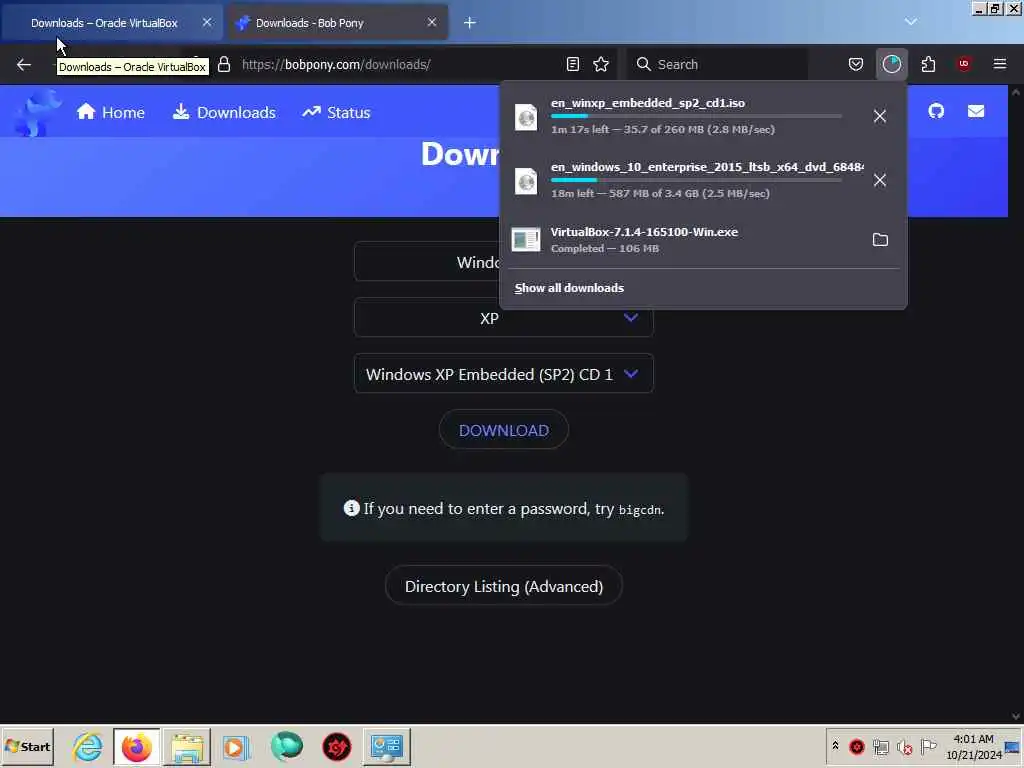Image resolution: width=1024 pixels, height=768 pixels.
Task: Open the Windows Start button
Action: [27, 746]
